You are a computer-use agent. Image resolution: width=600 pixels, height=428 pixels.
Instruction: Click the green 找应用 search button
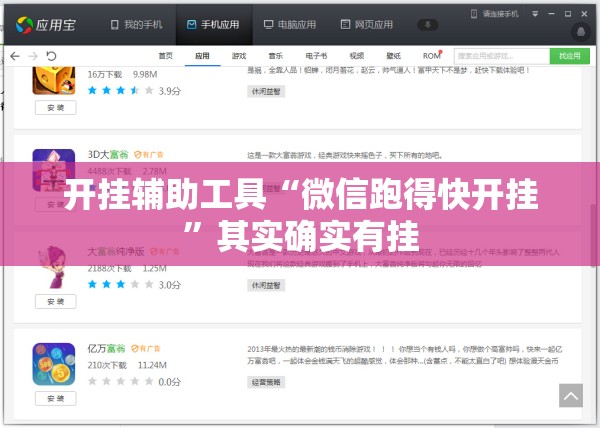(x=569, y=56)
